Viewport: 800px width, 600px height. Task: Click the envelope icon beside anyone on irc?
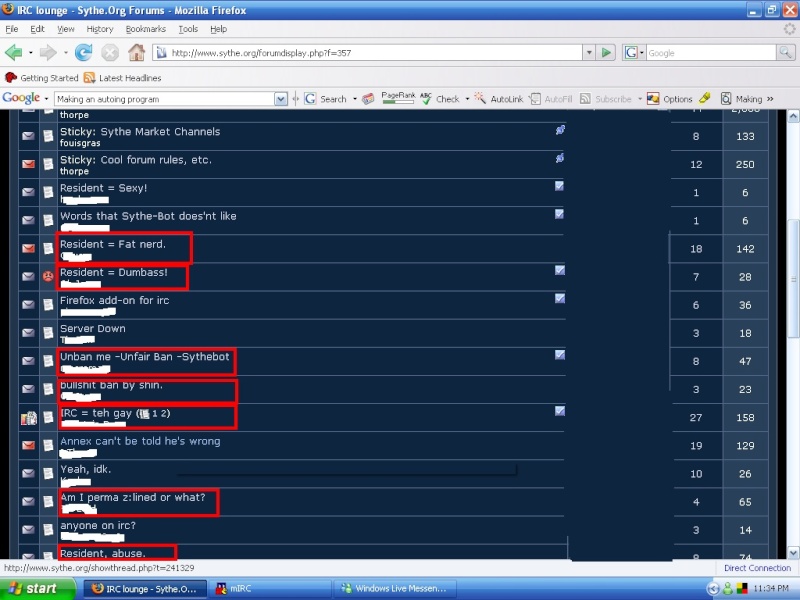click(x=28, y=530)
